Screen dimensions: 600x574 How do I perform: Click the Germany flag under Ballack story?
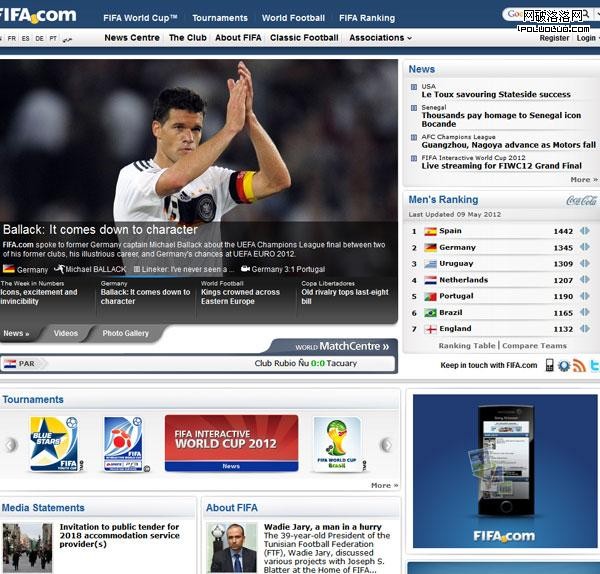tap(9, 269)
